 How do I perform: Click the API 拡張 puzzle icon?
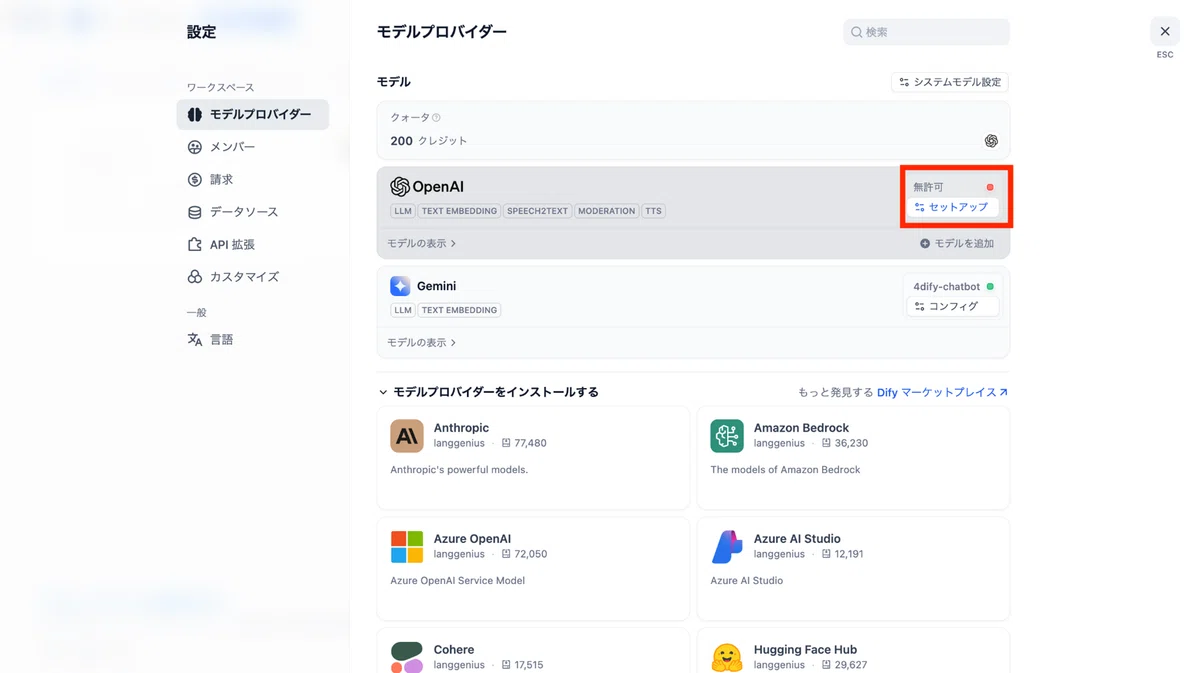tap(195, 244)
